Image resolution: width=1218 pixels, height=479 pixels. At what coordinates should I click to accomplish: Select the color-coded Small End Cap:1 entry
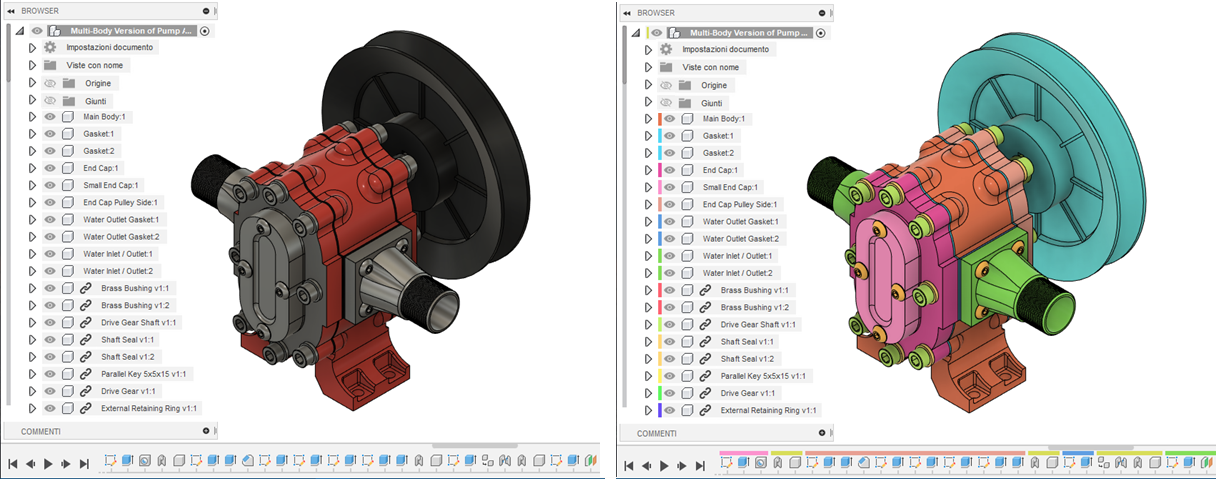click(x=730, y=187)
